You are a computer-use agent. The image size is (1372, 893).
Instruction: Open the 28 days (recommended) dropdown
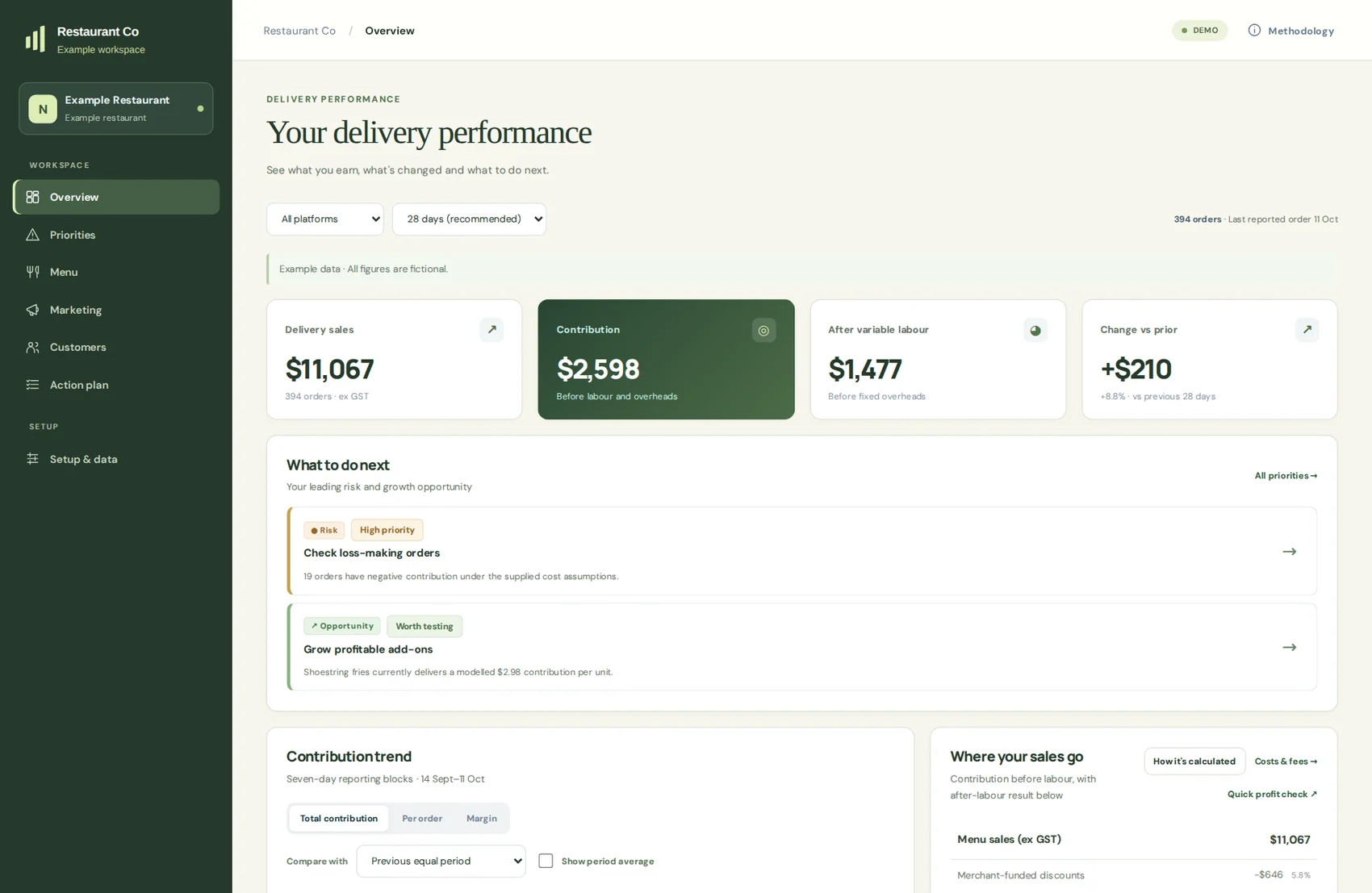(470, 219)
